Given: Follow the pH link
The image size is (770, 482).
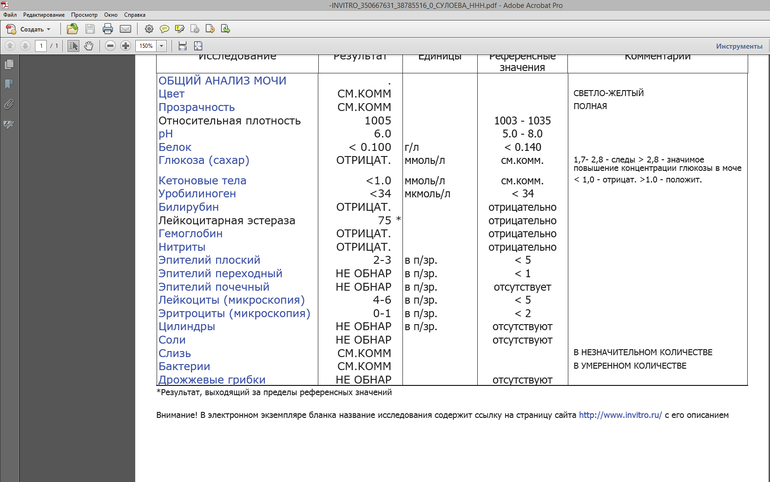Looking at the screenshot, I should point(165,134).
